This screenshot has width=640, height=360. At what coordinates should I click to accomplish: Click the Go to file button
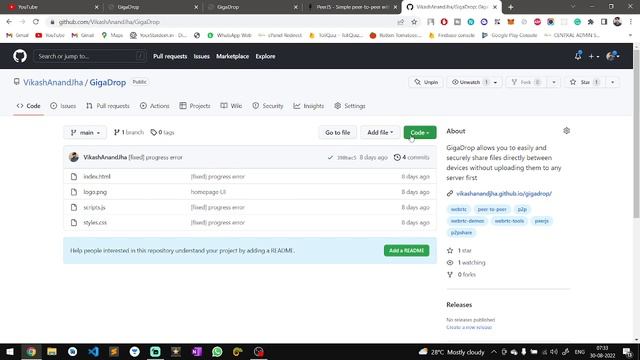coord(338,132)
